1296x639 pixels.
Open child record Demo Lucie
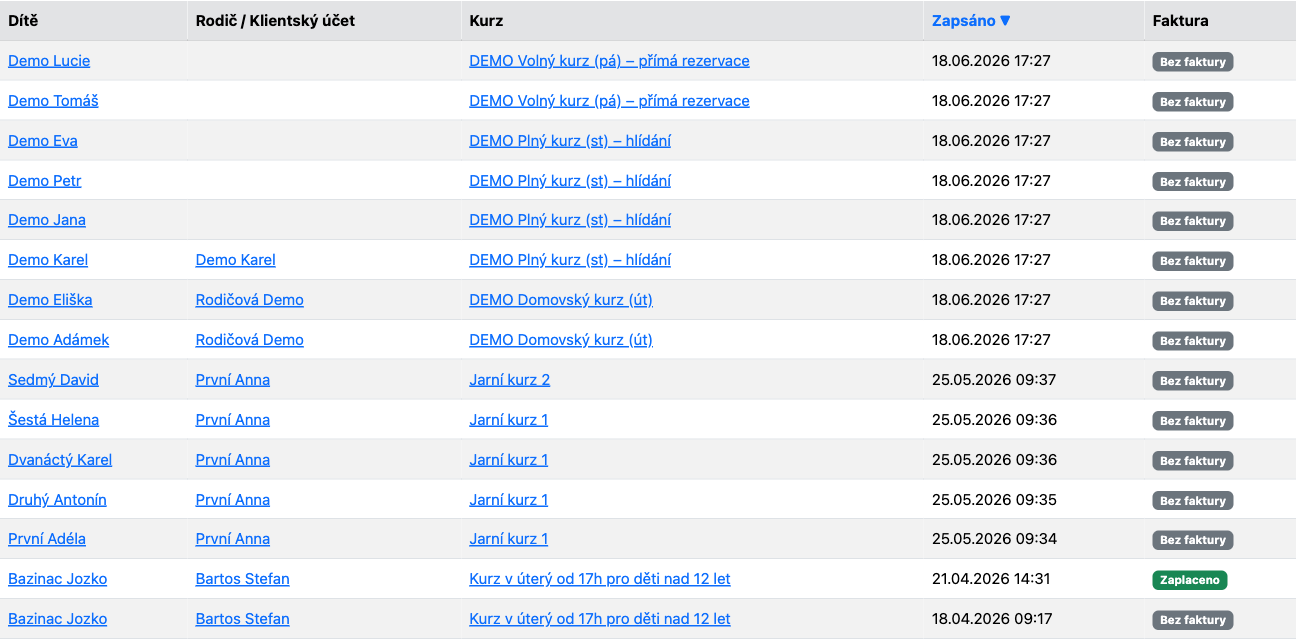(49, 61)
